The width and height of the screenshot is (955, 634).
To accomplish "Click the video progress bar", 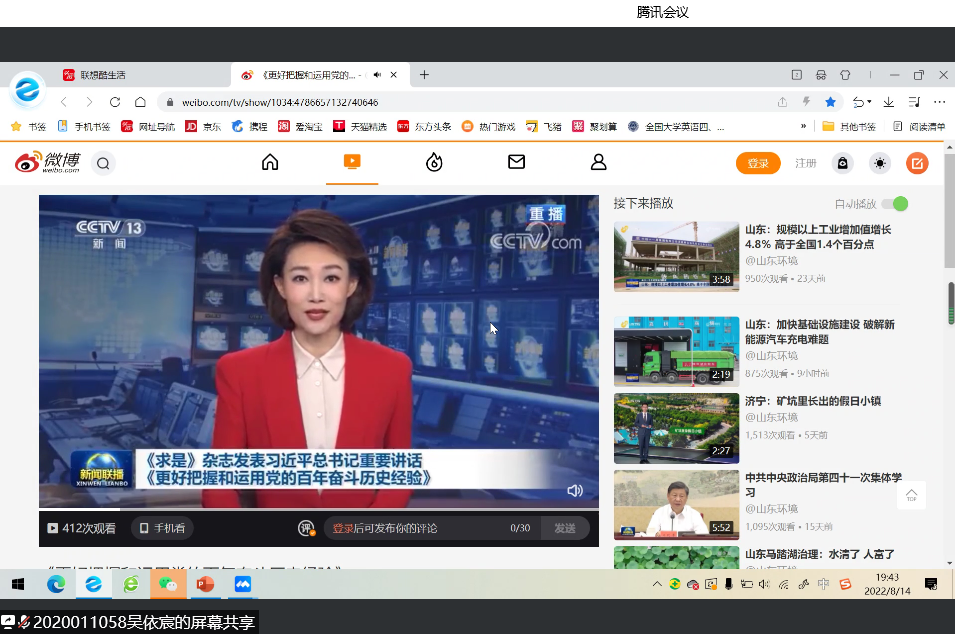I will (x=300, y=509).
